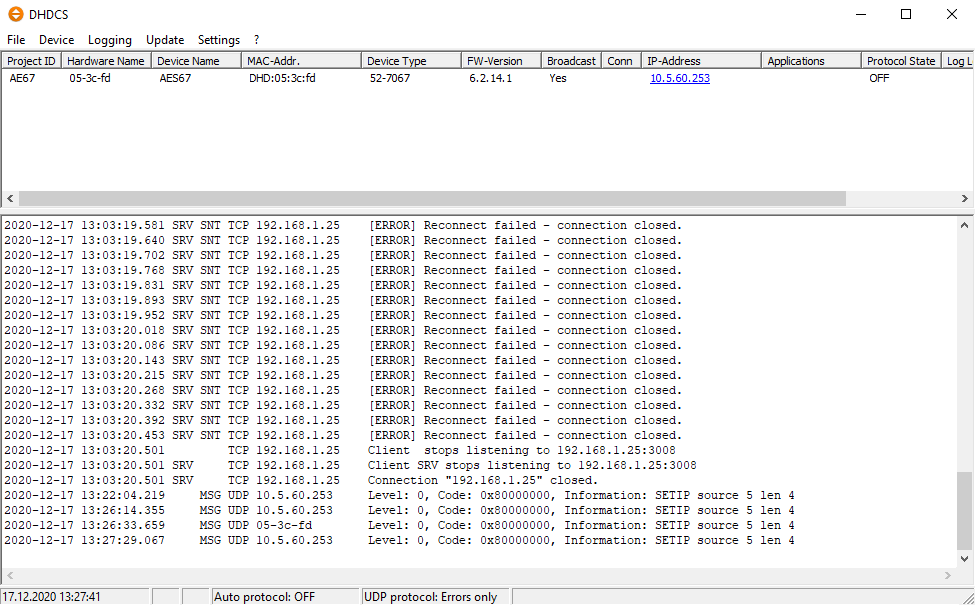The height and width of the screenshot is (605, 975).
Task: Select device name AES67 cell
Action: tap(175, 78)
